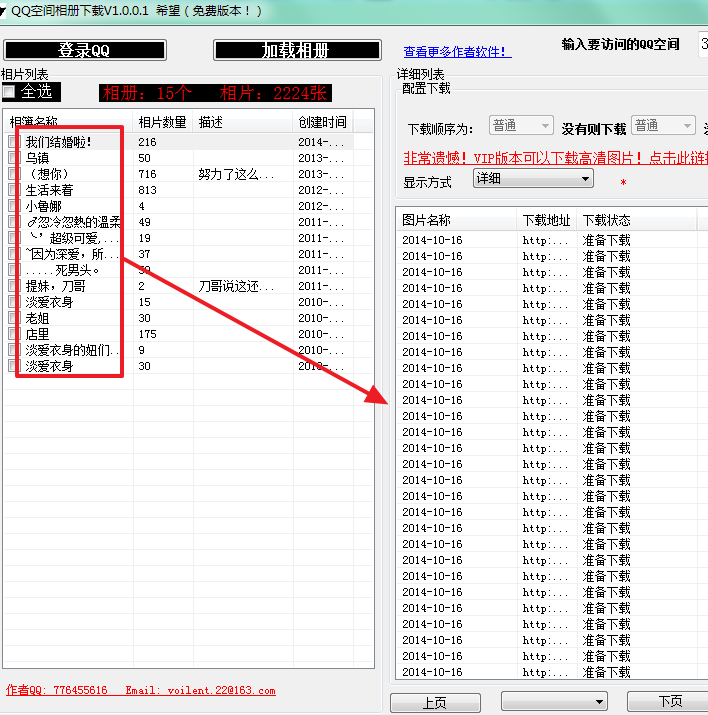Check the 提妹,刀哥 album checkbox
Viewport: 708px width, 715px height.
(x=14, y=285)
